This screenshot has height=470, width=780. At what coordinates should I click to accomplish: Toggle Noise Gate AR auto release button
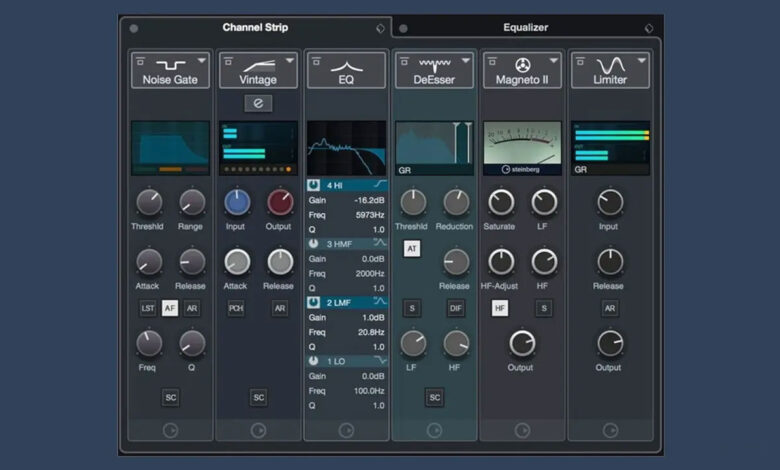192,308
